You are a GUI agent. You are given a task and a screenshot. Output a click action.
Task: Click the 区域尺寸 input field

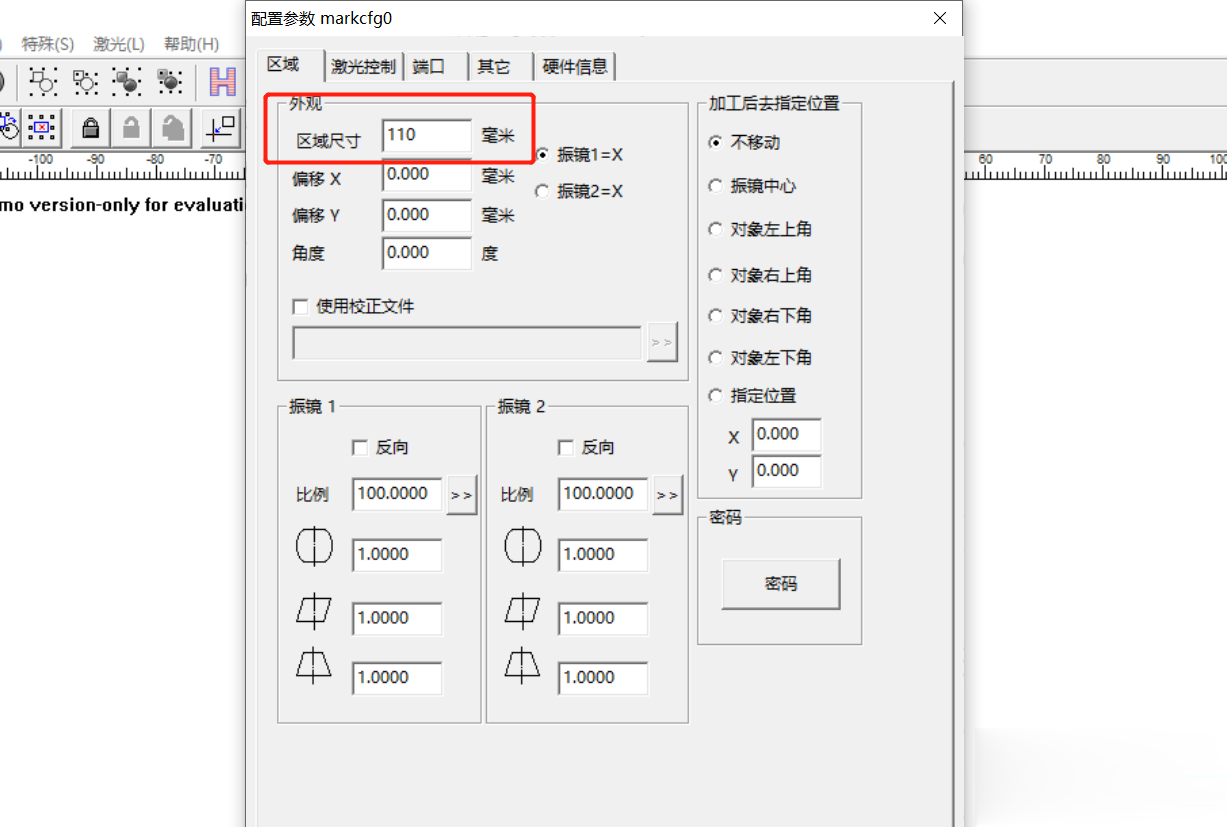click(427, 136)
